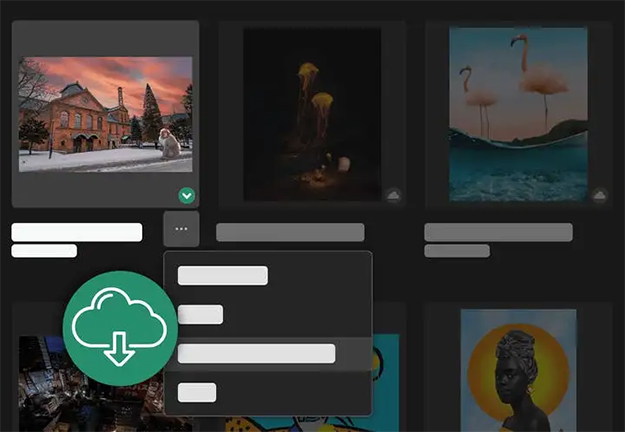Select the highlighted third context menu item
Viewport: 625px width, 432px height.
[256, 353]
